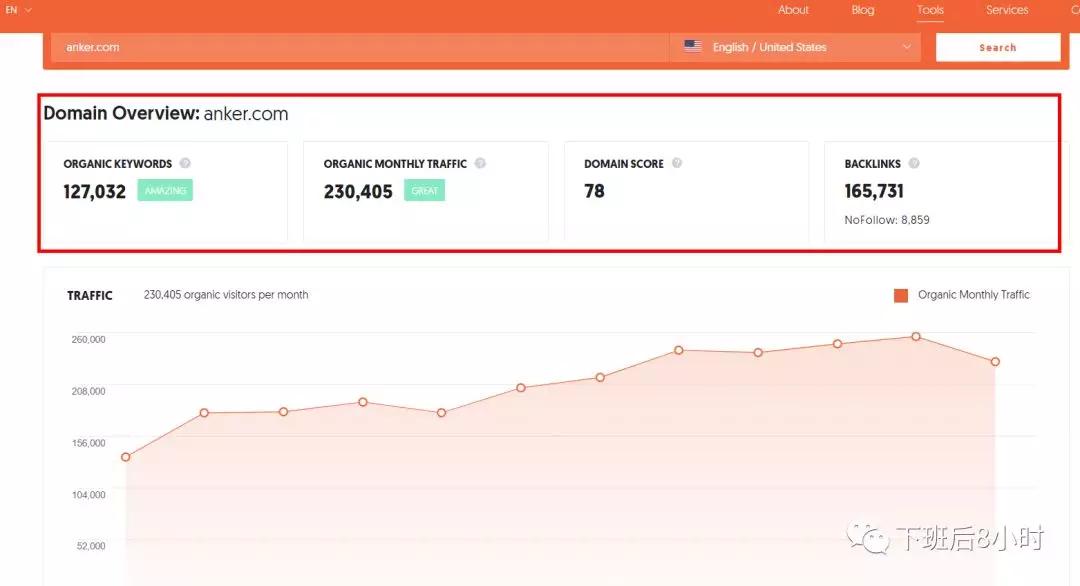Open the Services navigation menu
The height and width of the screenshot is (586, 1080).
[x=1006, y=9]
